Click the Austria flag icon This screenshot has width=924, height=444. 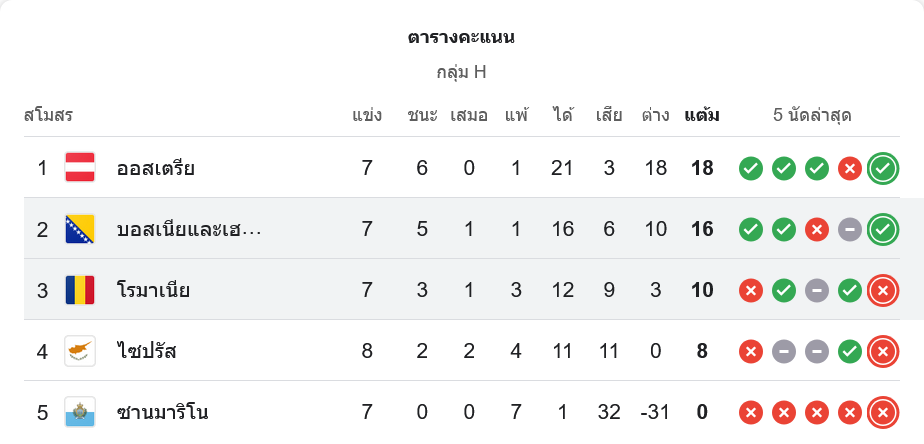pyautogui.click(x=80, y=168)
